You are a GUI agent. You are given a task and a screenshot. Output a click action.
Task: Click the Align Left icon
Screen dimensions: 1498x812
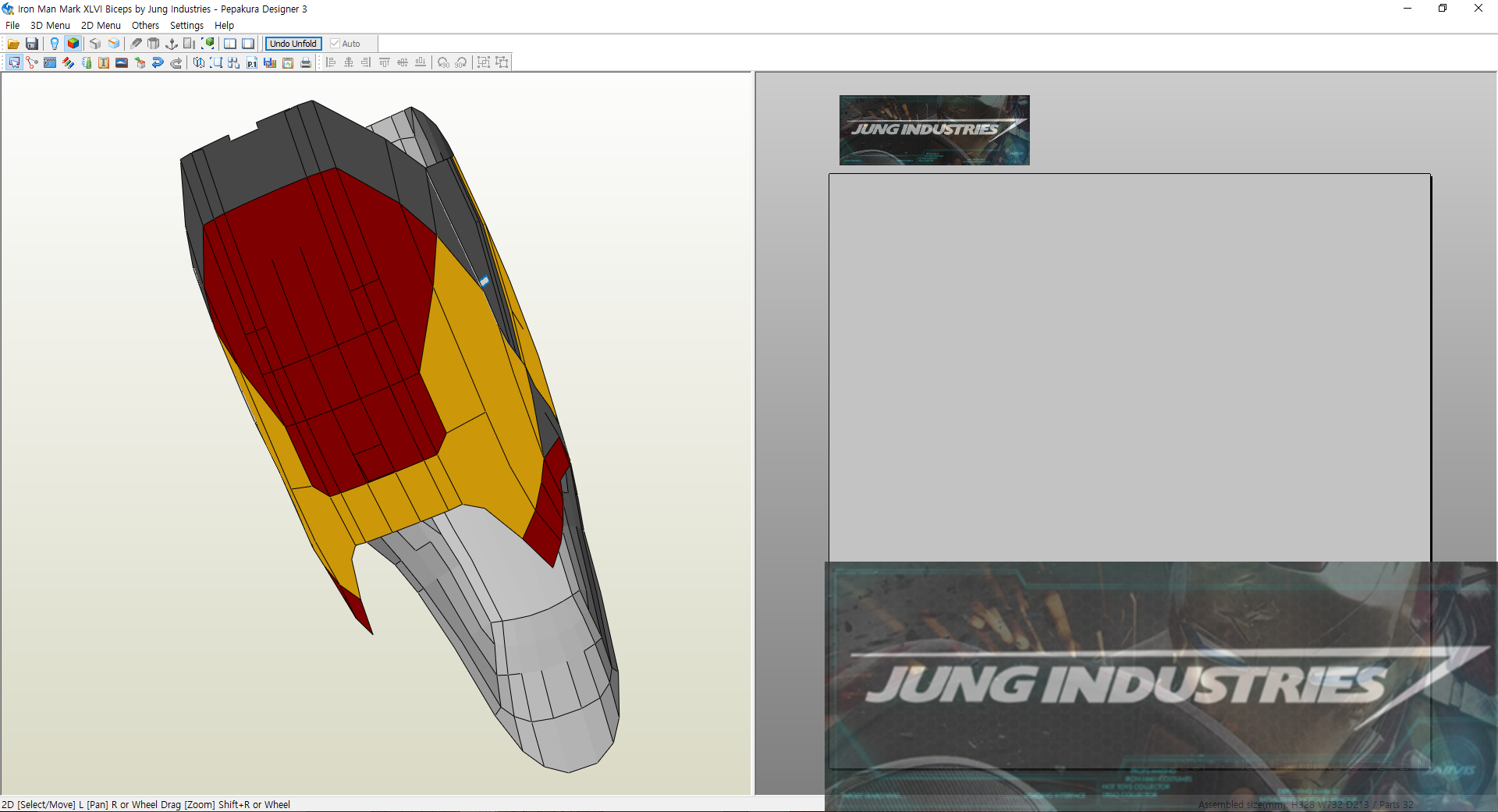click(x=331, y=62)
